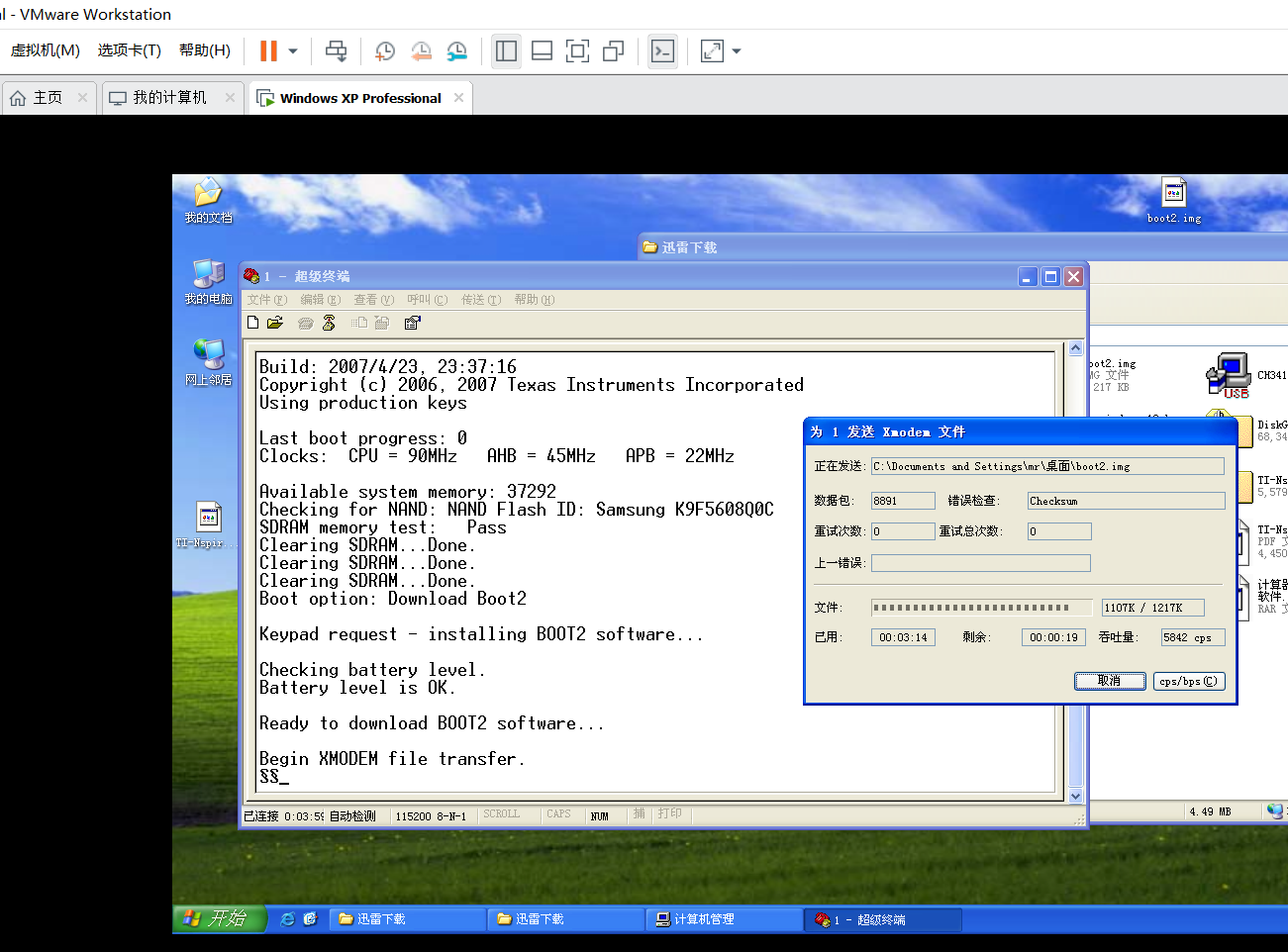This screenshot has width=1288, height=952.
Task: Click the stretch guest display icon
Action: (x=712, y=50)
